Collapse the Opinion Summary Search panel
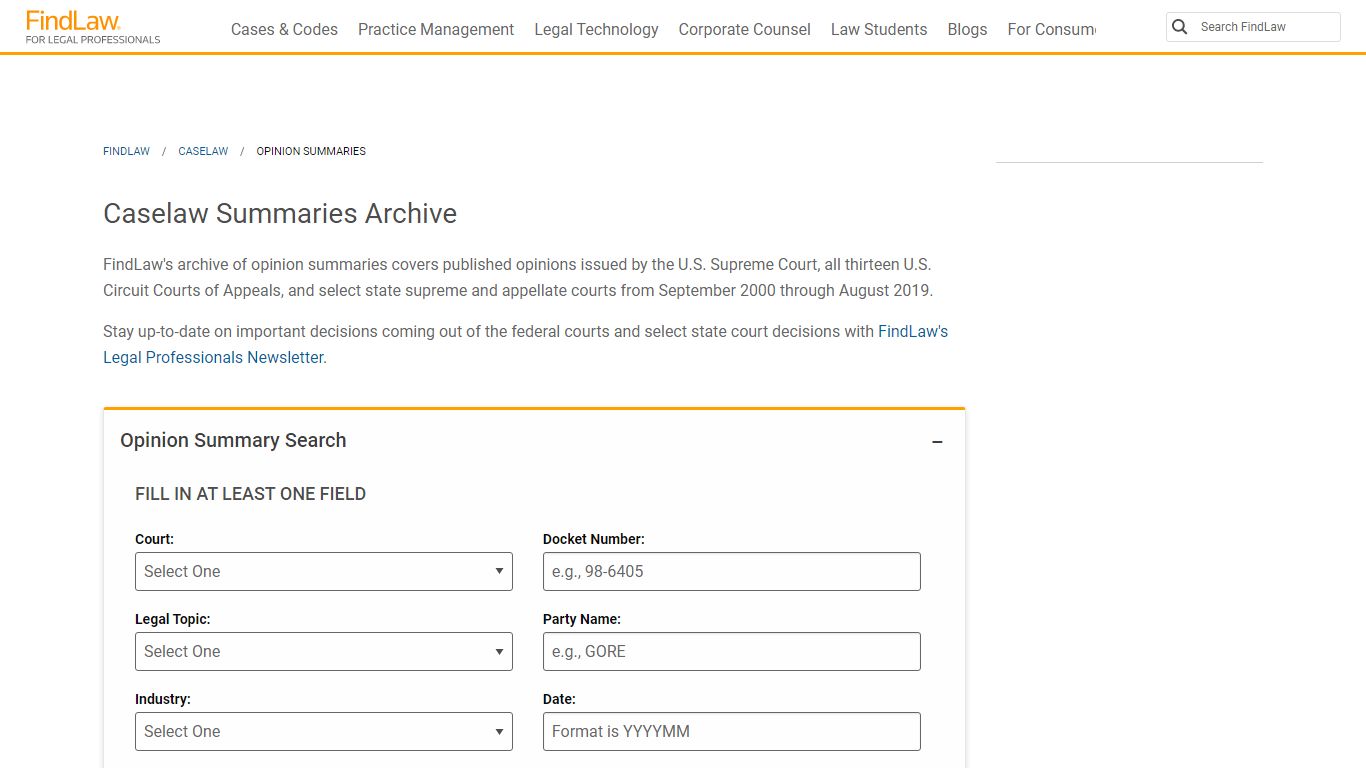The image size is (1366, 768). (x=937, y=442)
